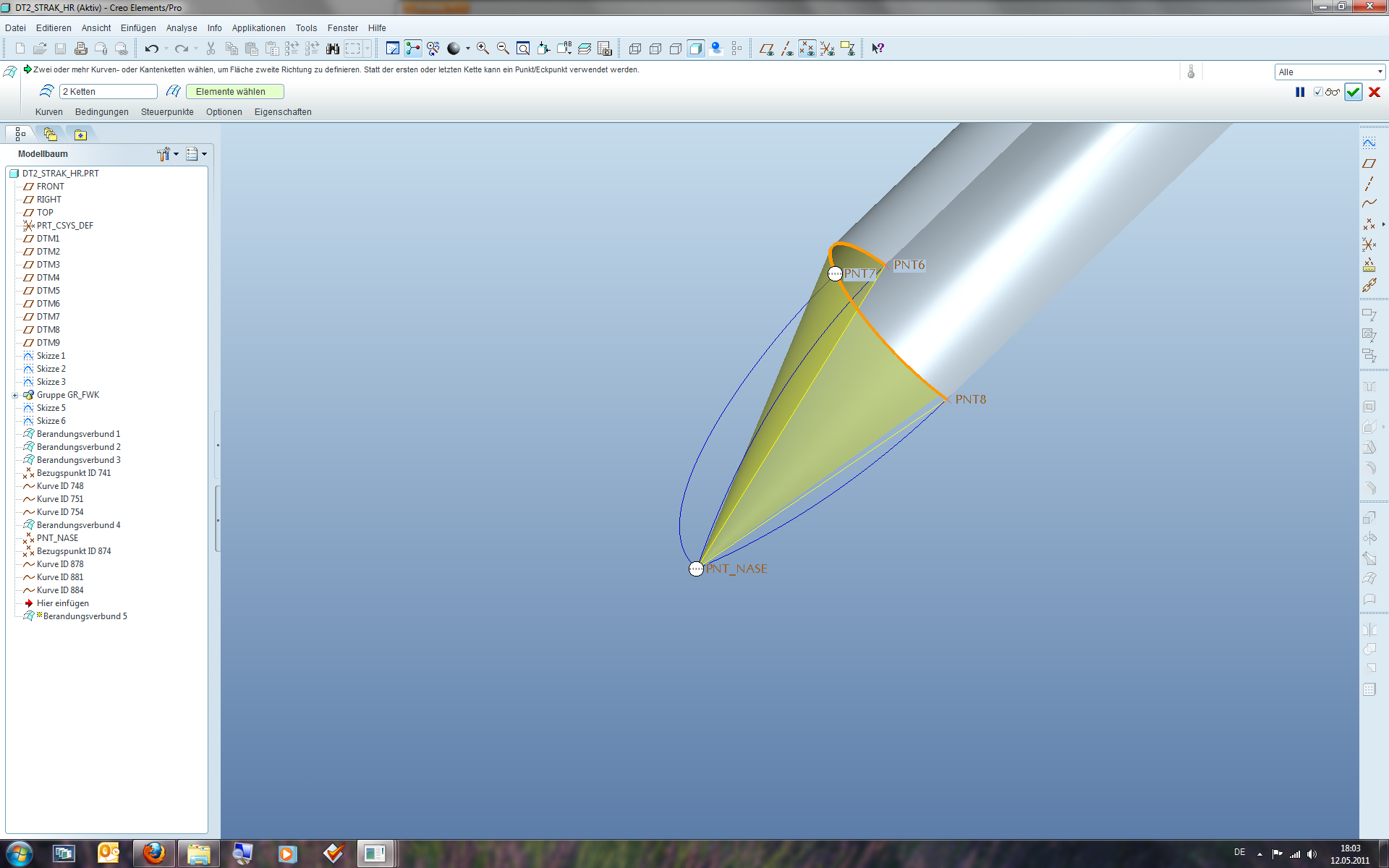Switch to the folder browser tab
The height and width of the screenshot is (868, 1389).
point(50,135)
